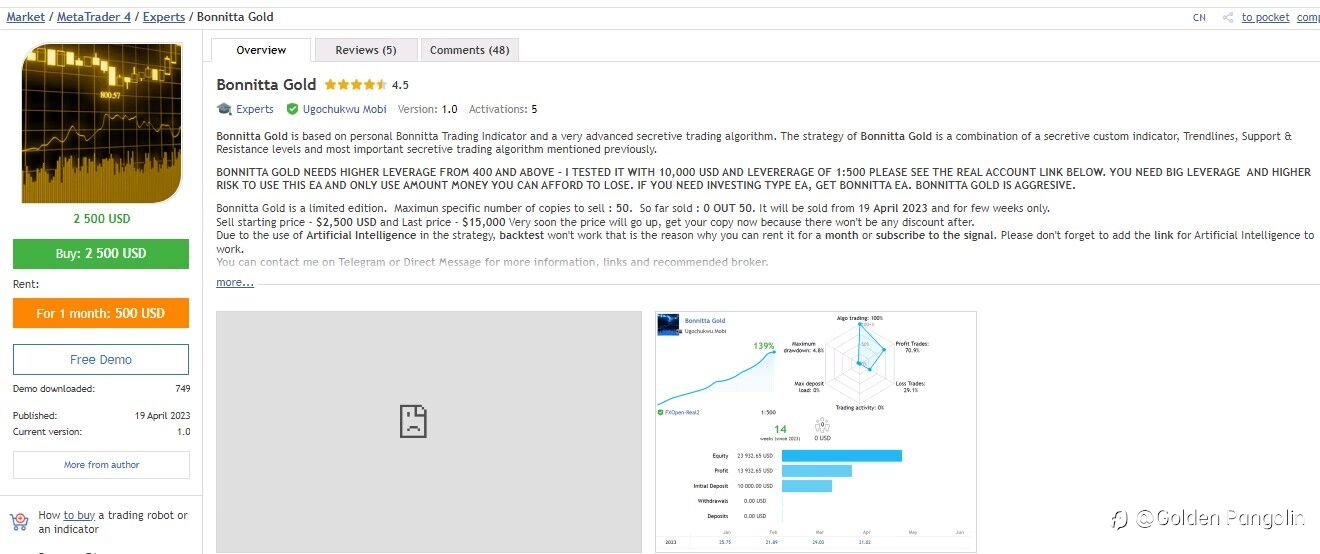Click the graduation cap Experts icon
Image resolution: width=1320 pixels, height=554 pixels.
tap(224, 109)
